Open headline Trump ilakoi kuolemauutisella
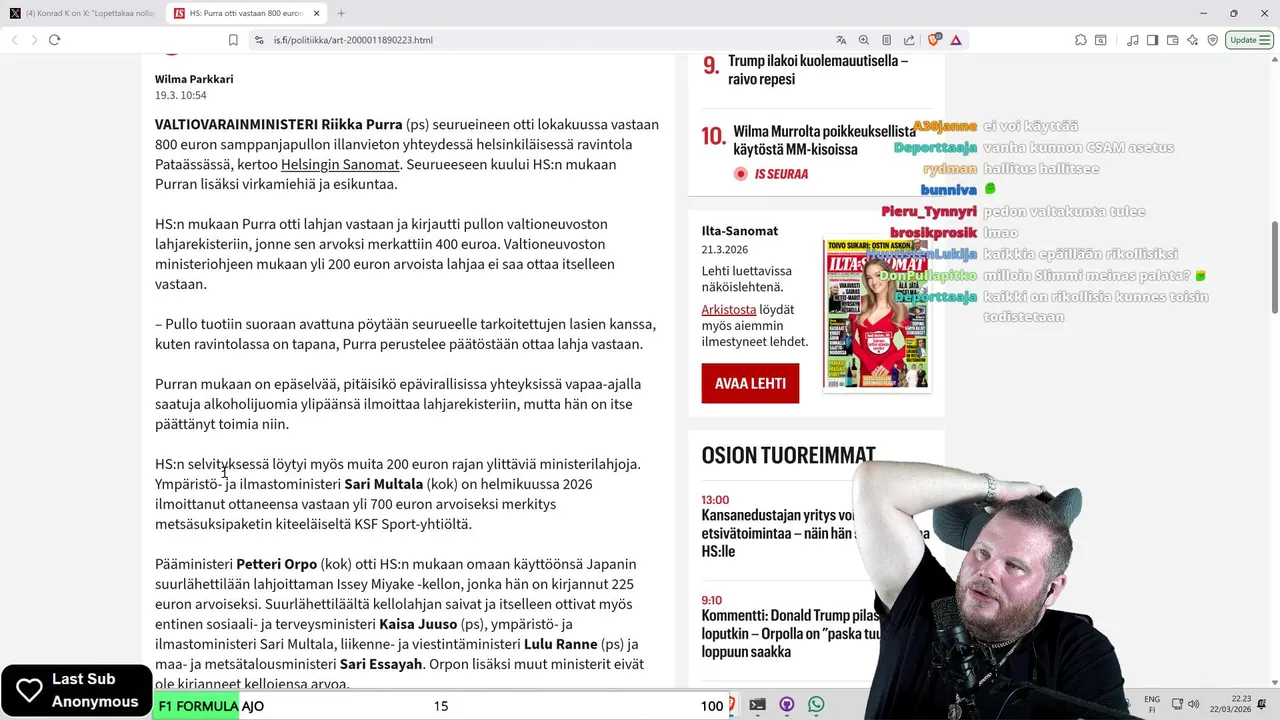1280x720 pixels. (x=817, y=70)
